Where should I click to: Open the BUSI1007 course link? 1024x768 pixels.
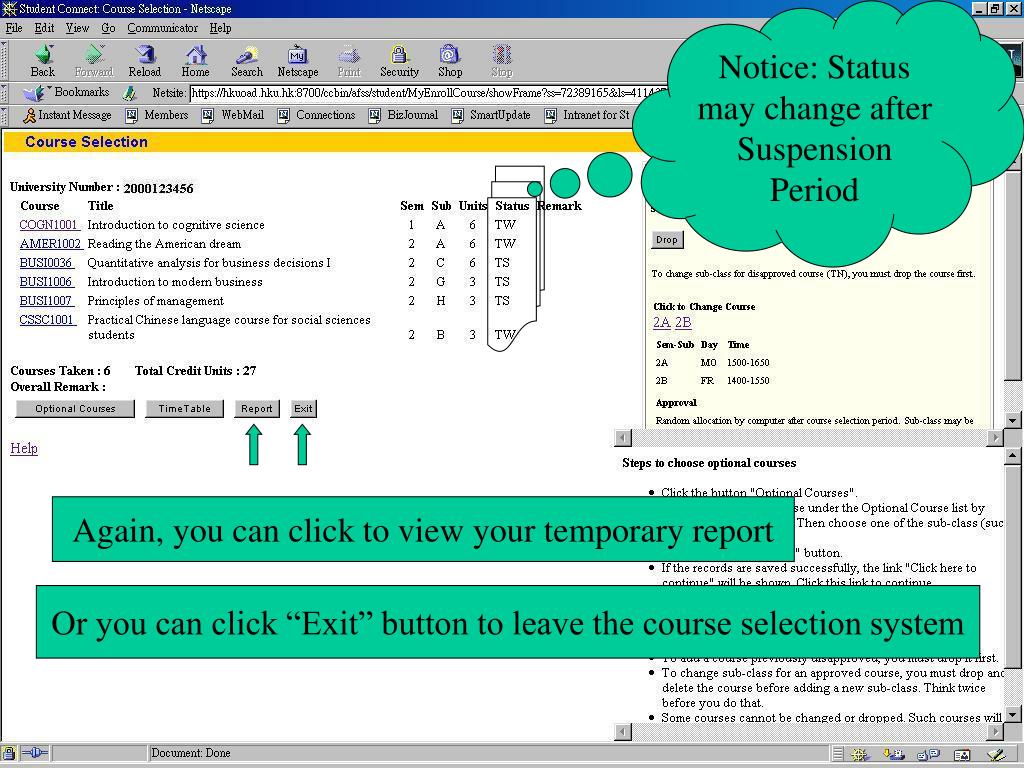[46, 300]
